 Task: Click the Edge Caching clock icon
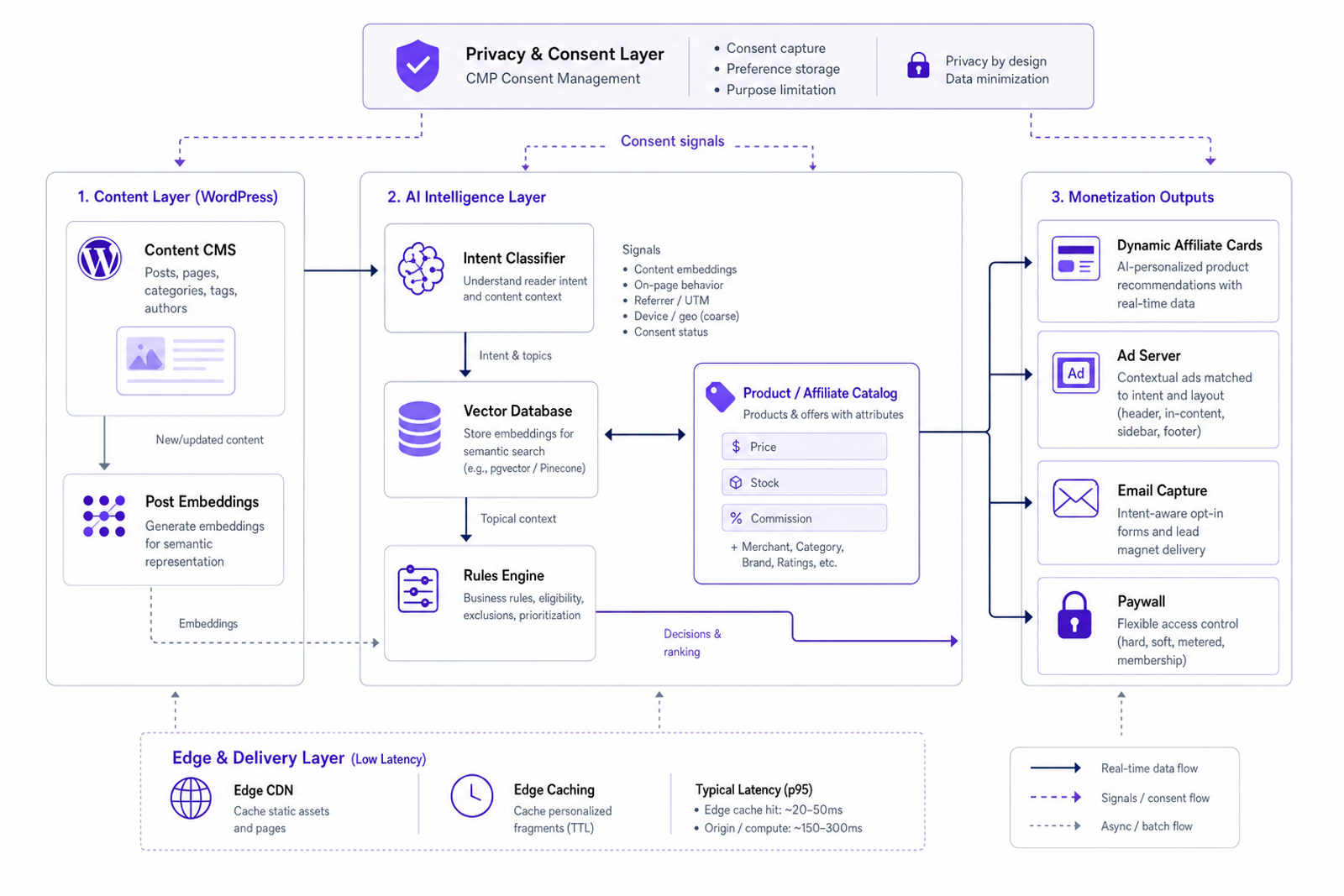471,795
